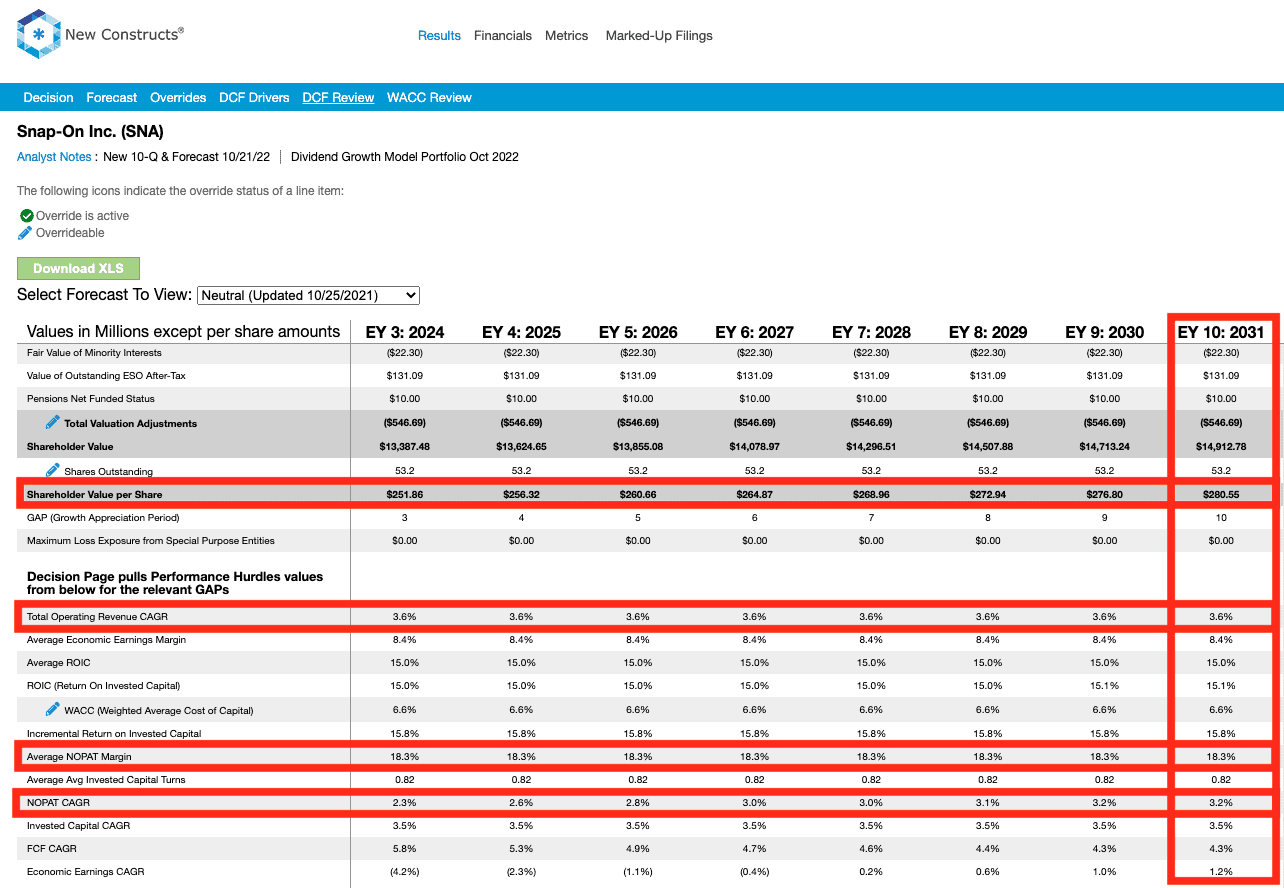Click the FCF CAGR row label

51,849
